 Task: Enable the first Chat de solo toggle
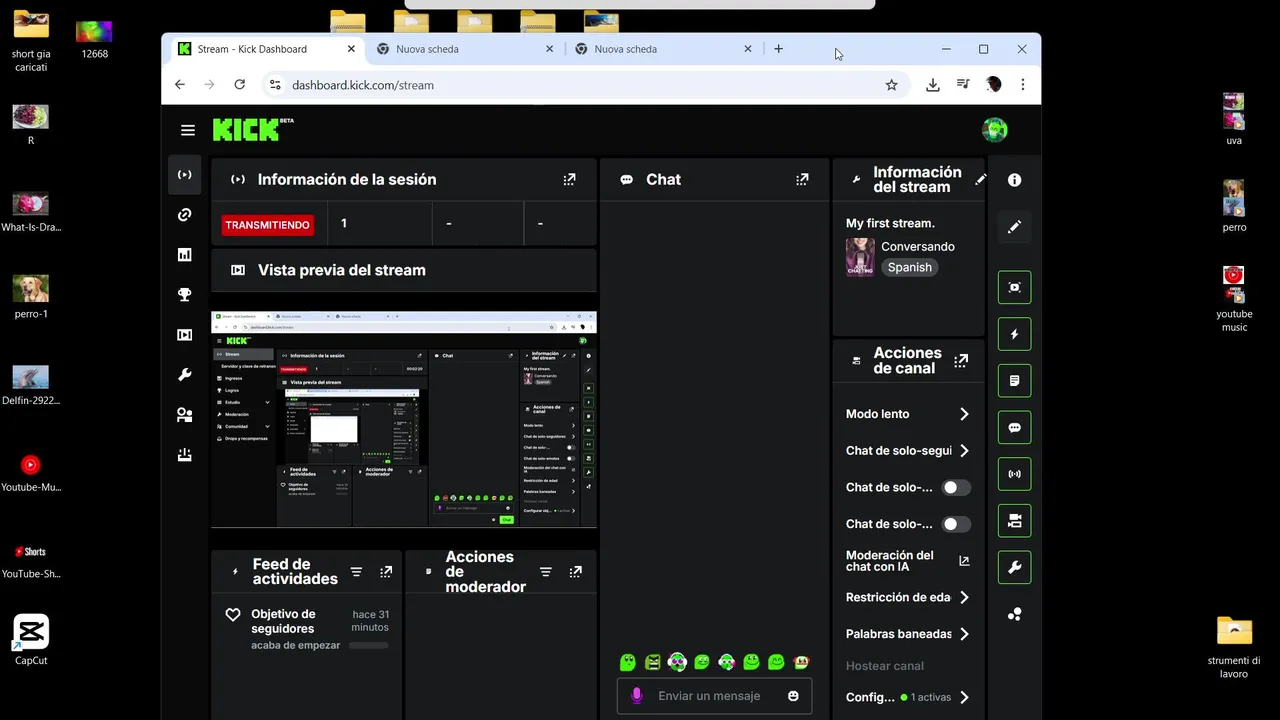[956, 488]
